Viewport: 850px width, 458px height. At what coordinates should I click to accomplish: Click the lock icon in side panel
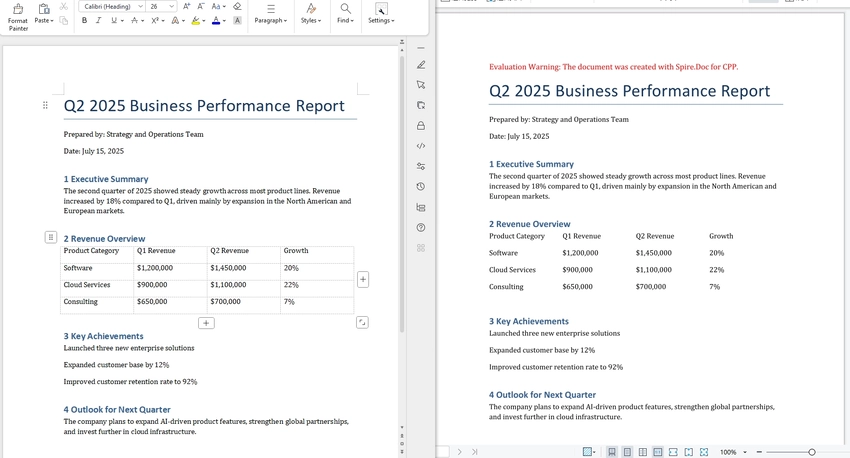click(x=421, y=126)
